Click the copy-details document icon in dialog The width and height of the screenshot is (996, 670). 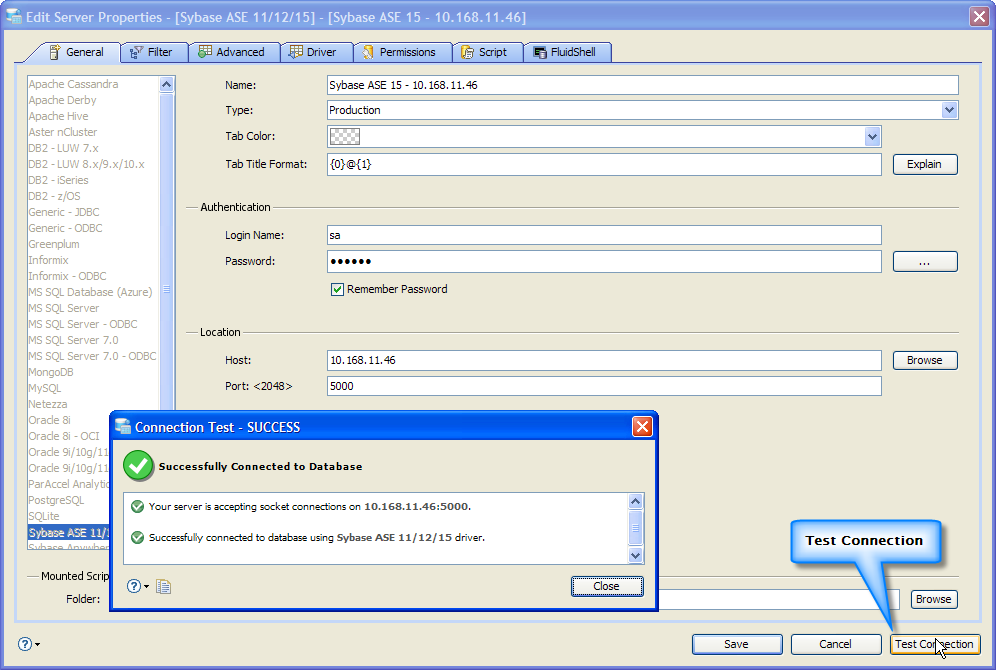(x=163, y=586)
